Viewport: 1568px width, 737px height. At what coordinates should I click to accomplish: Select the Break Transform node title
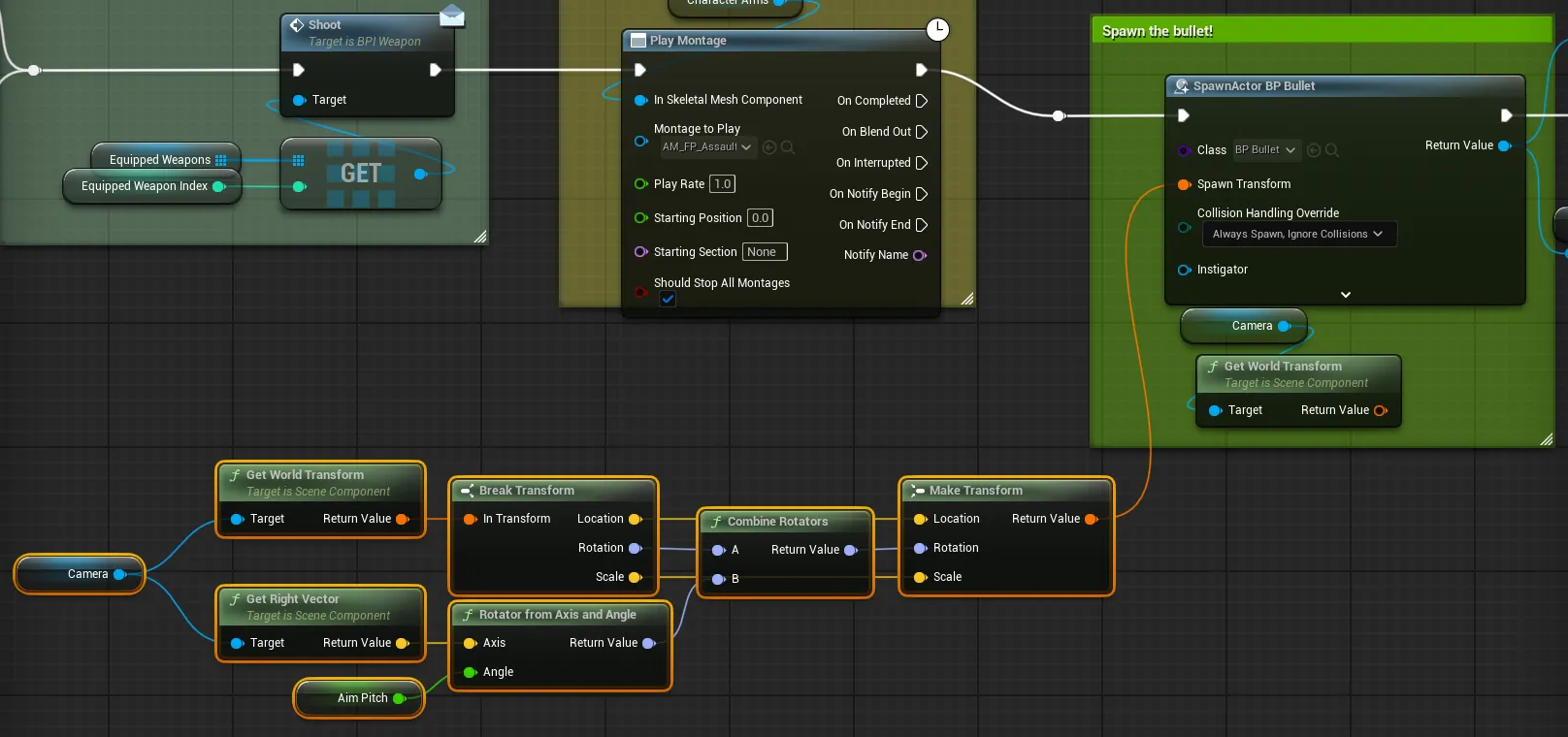click(x=527, y=491)
